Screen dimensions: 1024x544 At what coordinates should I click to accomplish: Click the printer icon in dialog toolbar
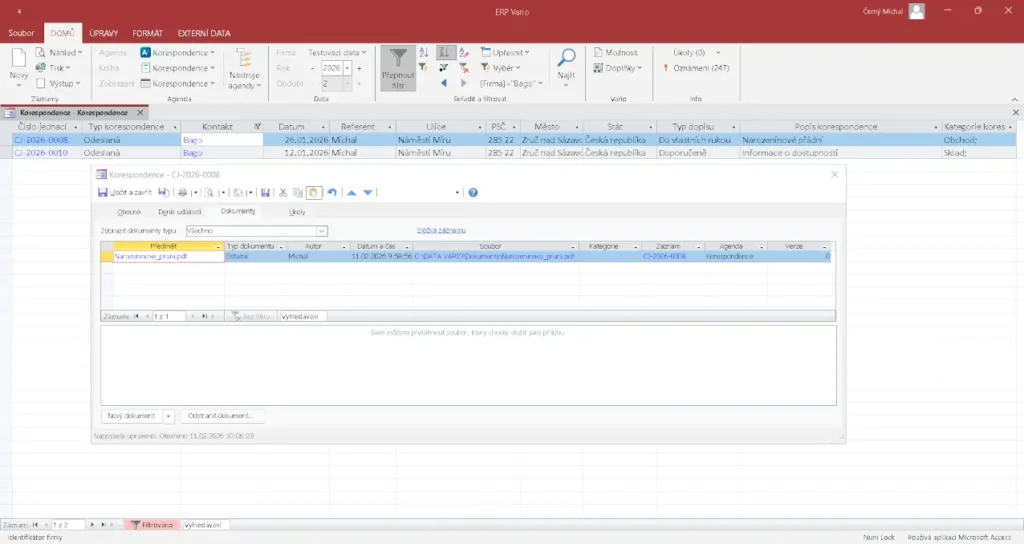pyautogui.click(x=182, y=192)
